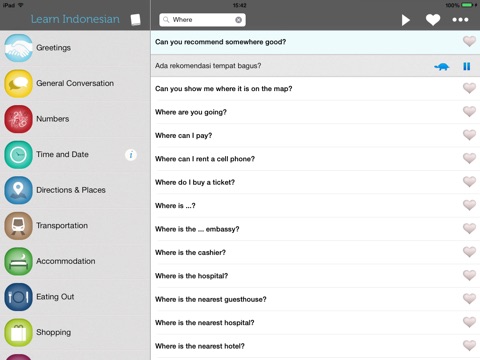Select phrase 'Where can I rent a cell phone?'
The image size is (480, 360).
[205, 159]
